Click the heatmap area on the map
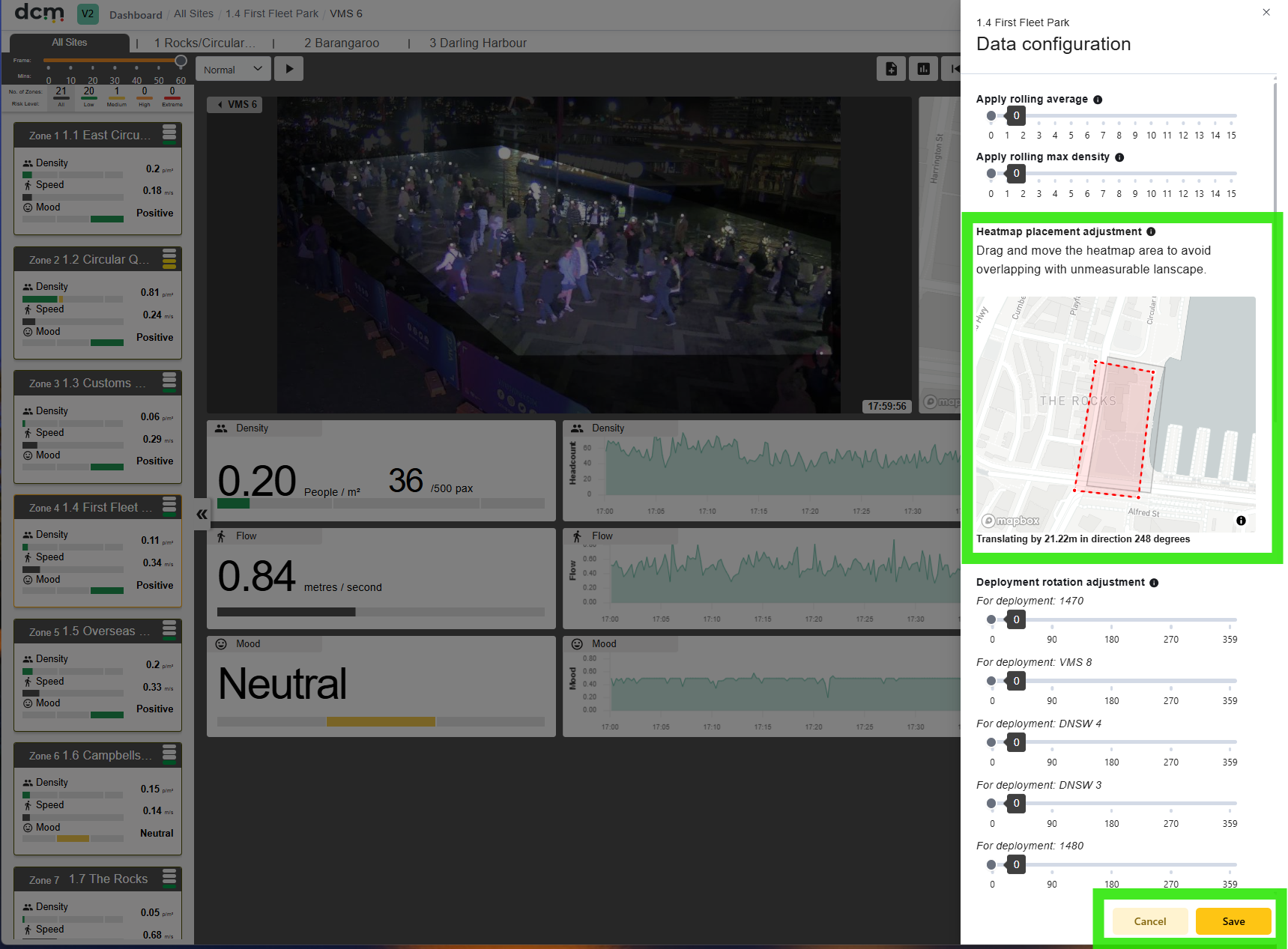 tap(1114, 429)
